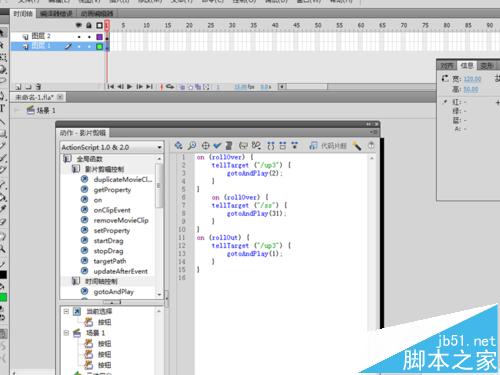Enable onion skin outlines icon
The image size is (500, 375).
(190, 87)
